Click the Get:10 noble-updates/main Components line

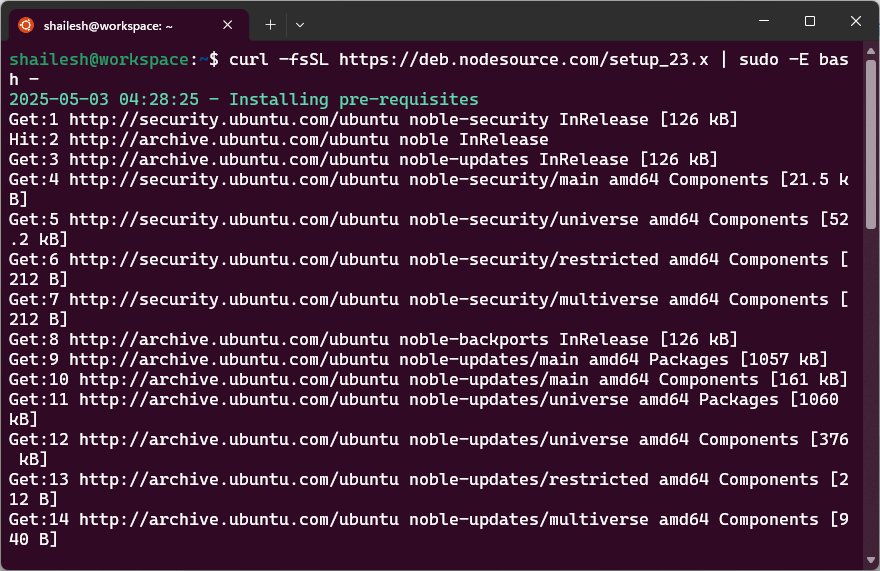(428, 380)
